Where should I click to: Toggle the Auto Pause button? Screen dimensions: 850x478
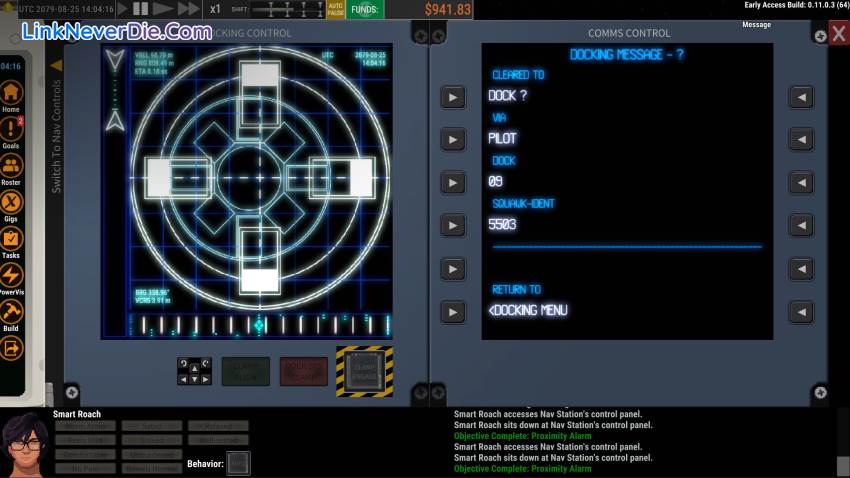pyautogui.click(x=335, y=9)
